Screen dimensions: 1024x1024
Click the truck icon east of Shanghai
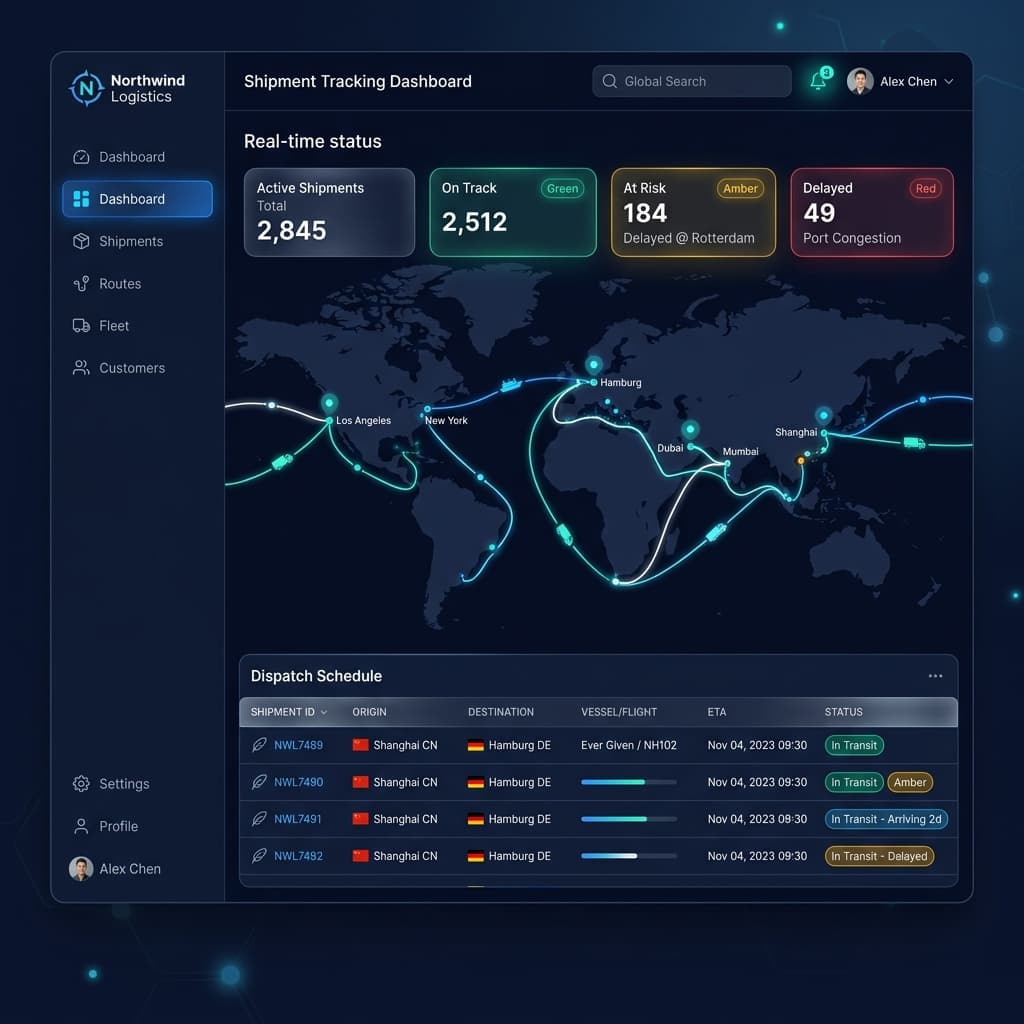pos(914,443)
